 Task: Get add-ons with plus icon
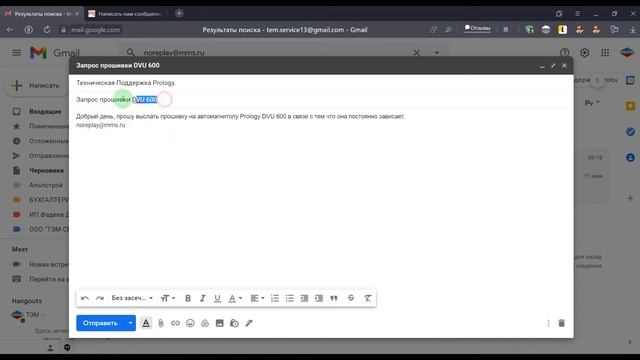[x=630, y=198]
